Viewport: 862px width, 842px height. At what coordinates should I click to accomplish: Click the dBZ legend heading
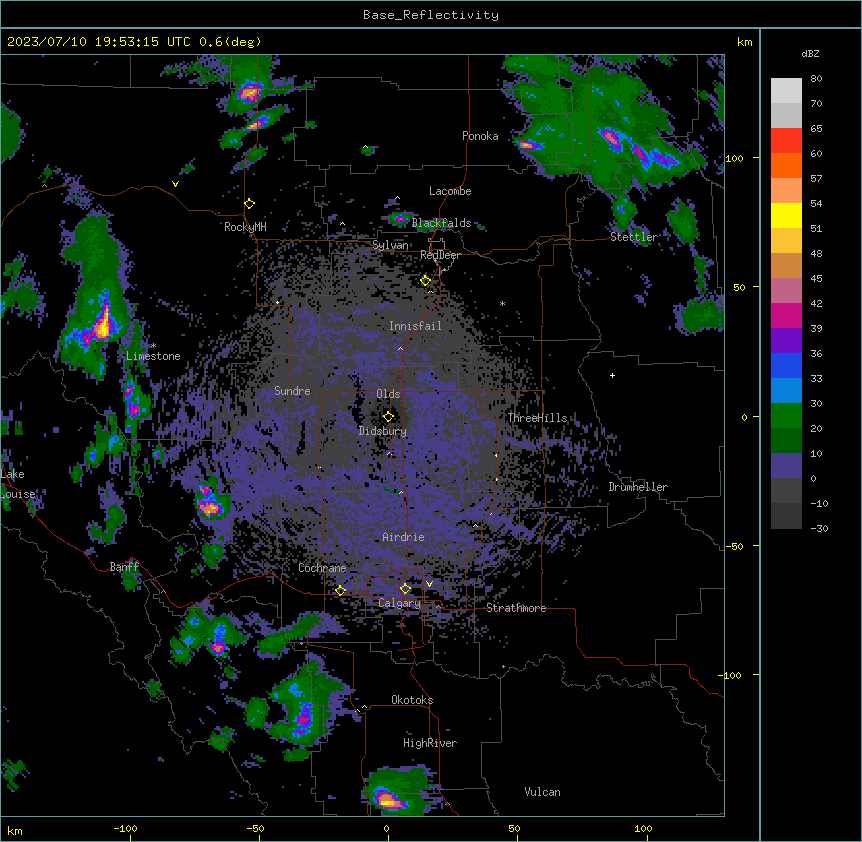pos(810,53)
